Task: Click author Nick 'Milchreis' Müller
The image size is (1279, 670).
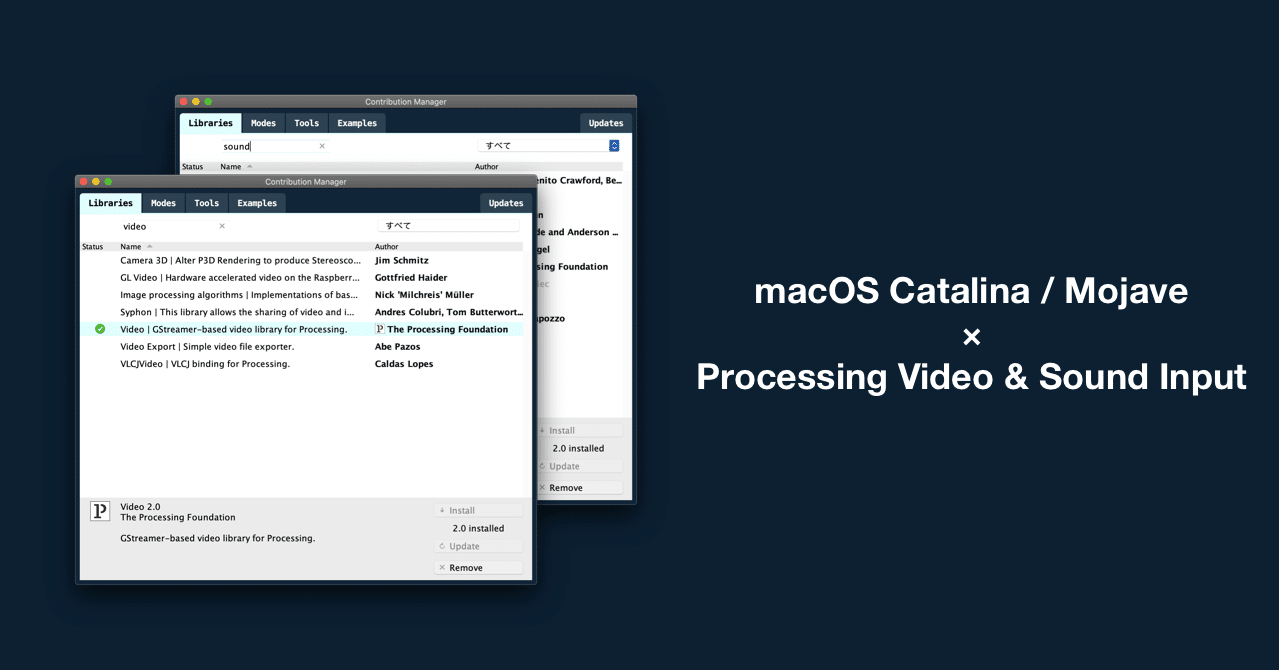Action: (x=425, y=295)
